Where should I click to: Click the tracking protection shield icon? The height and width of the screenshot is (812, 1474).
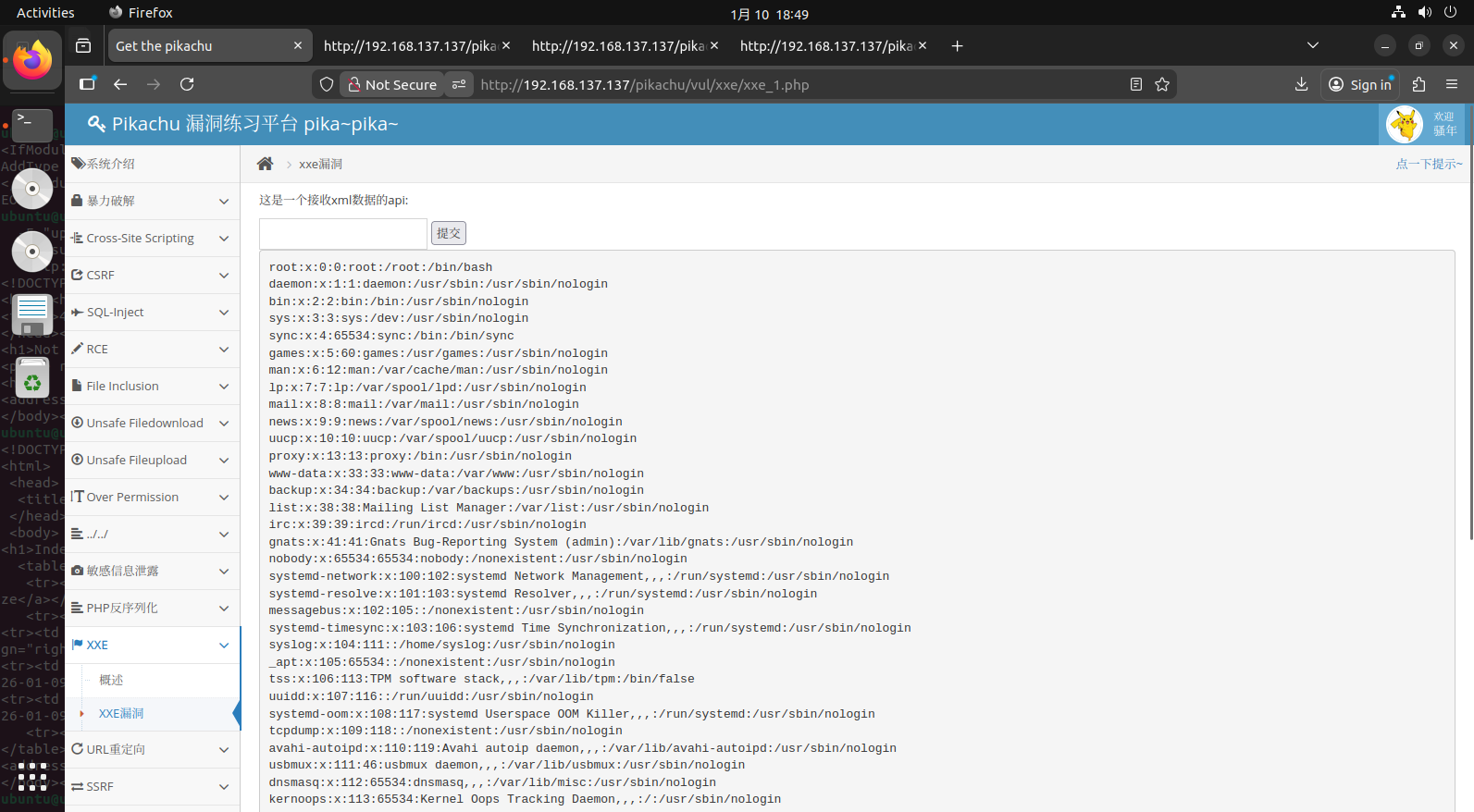tap(326, 84)
